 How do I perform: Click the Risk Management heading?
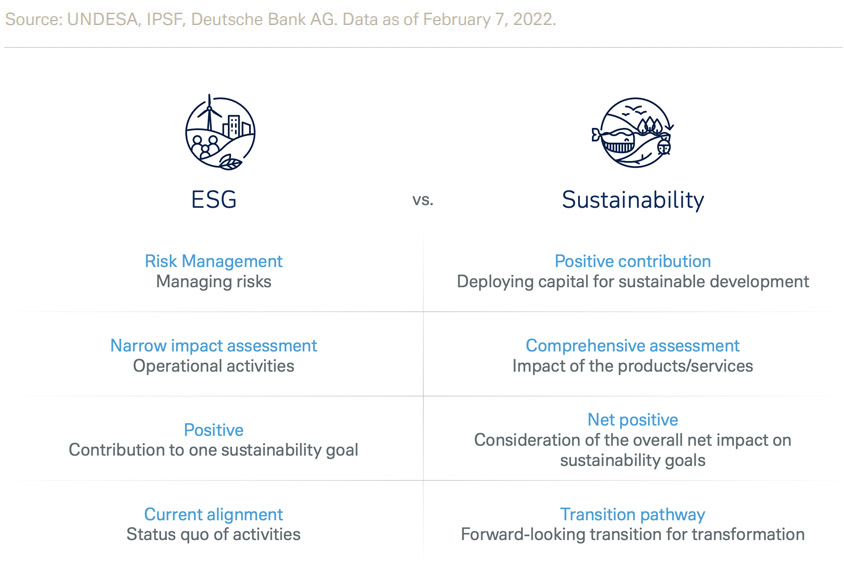click(214, 261)
